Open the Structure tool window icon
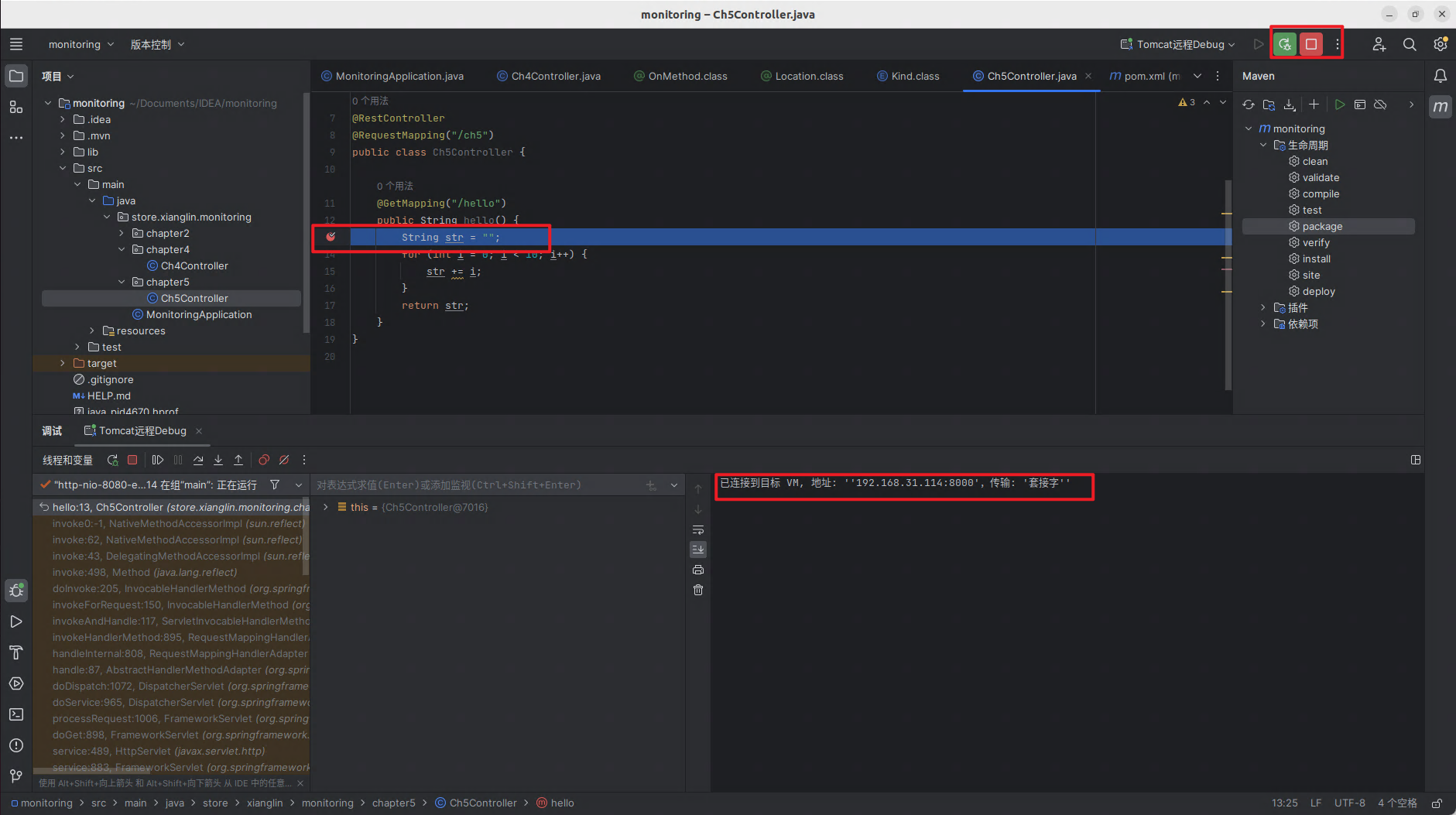The width and height of the screenshot is (1456, 815). [16, 107]
